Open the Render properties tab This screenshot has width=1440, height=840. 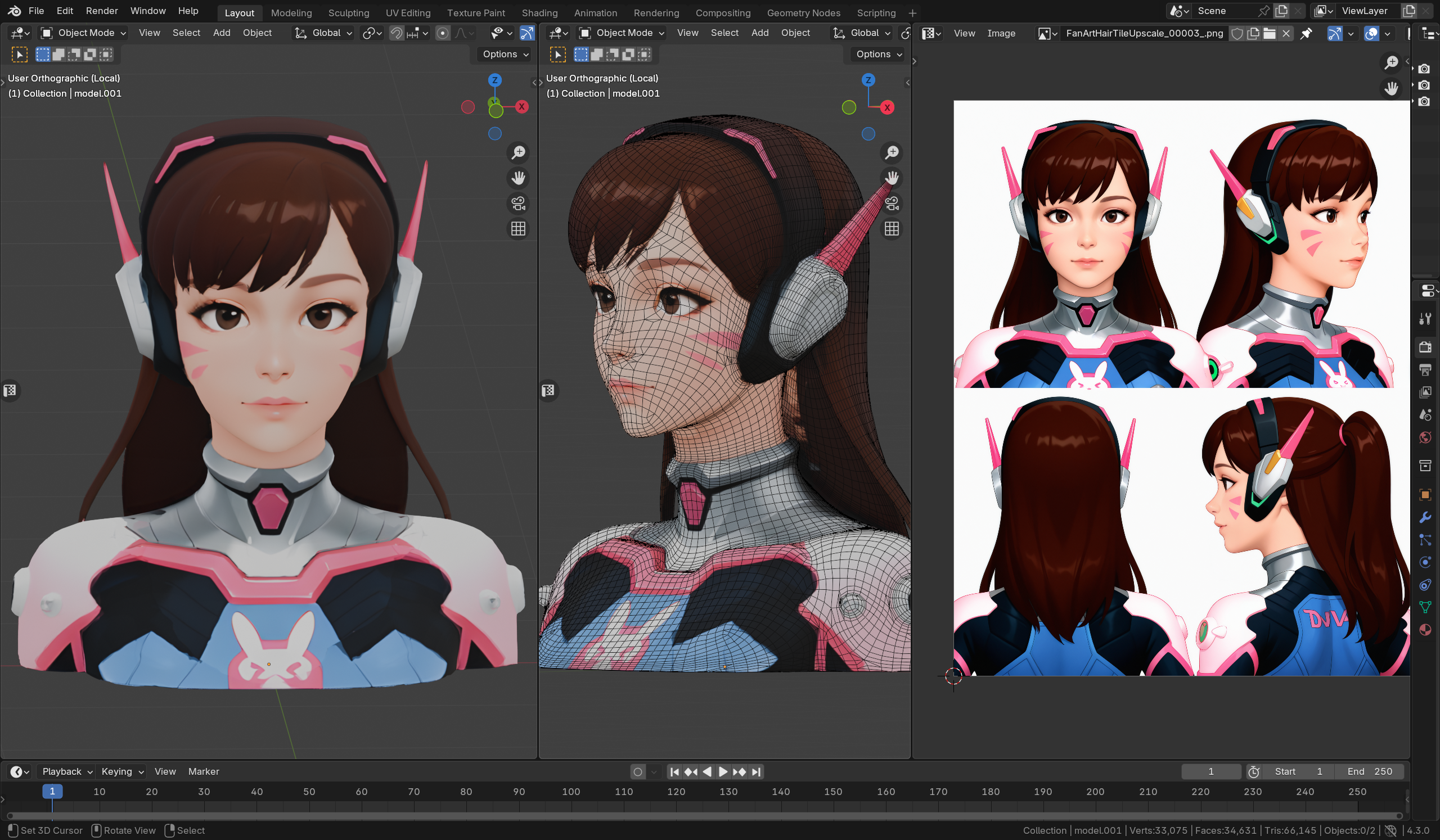click(x=1425, y=346)
